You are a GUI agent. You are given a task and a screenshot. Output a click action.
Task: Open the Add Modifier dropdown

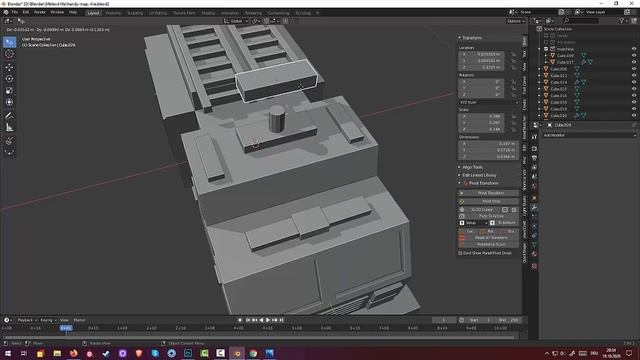[589, 135]
